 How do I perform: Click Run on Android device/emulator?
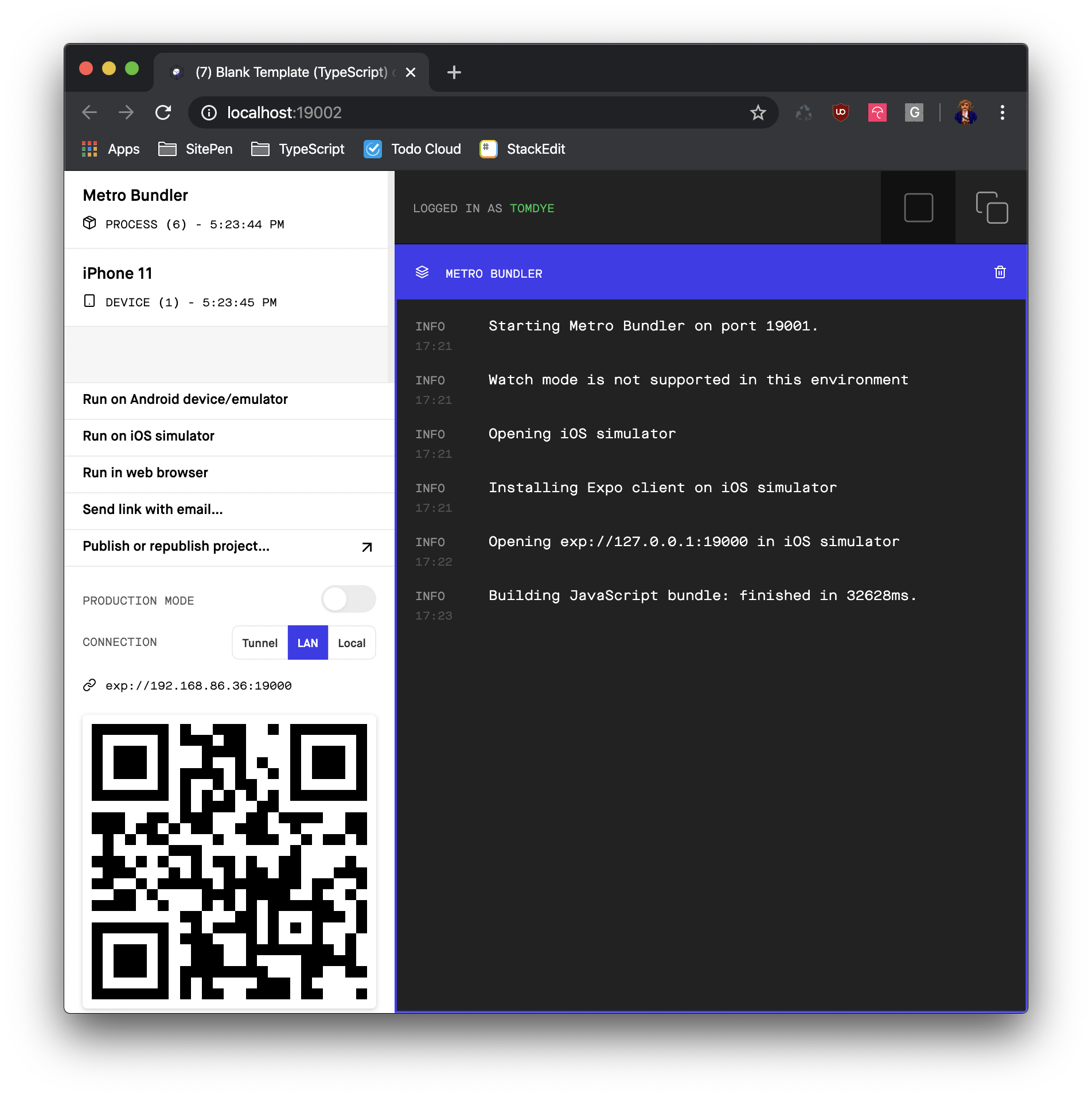click(x=229, y=400)
